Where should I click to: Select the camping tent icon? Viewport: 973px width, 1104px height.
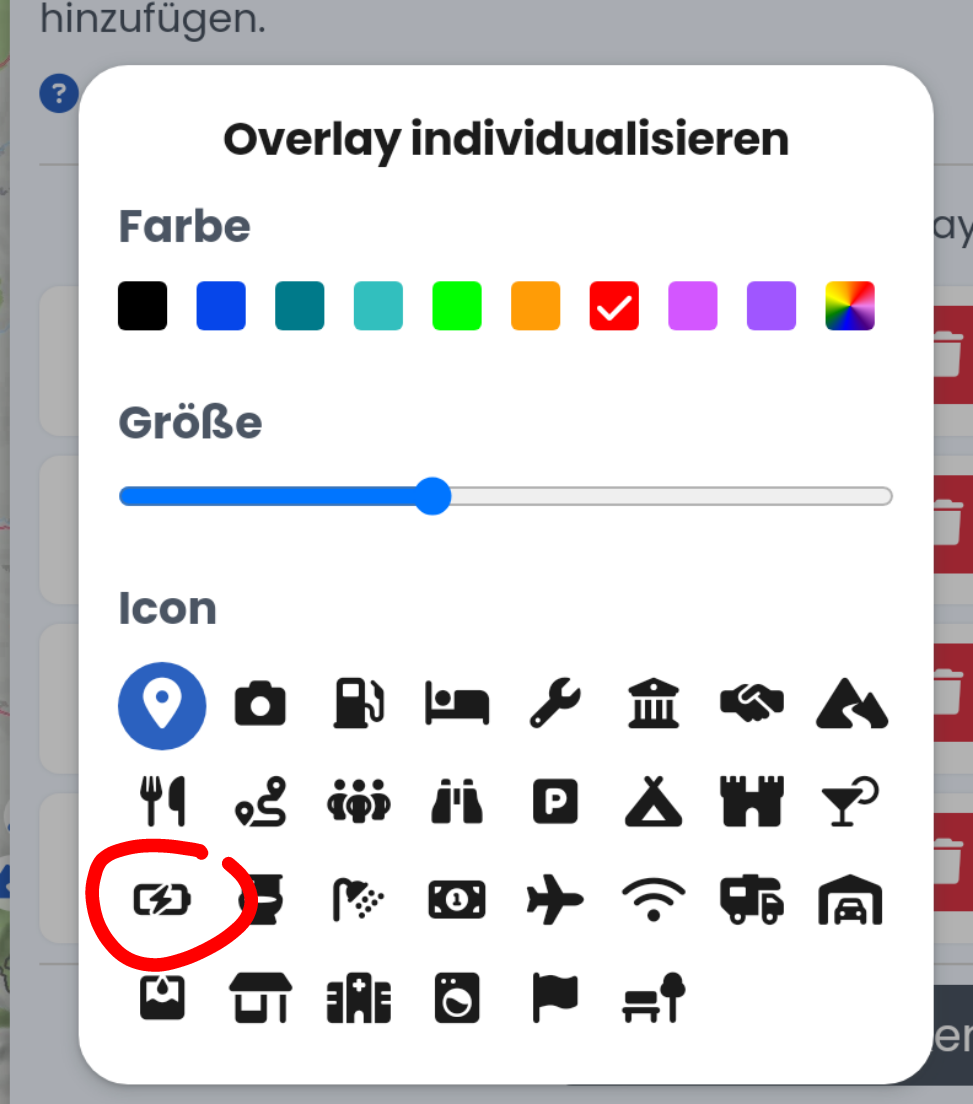653,801
